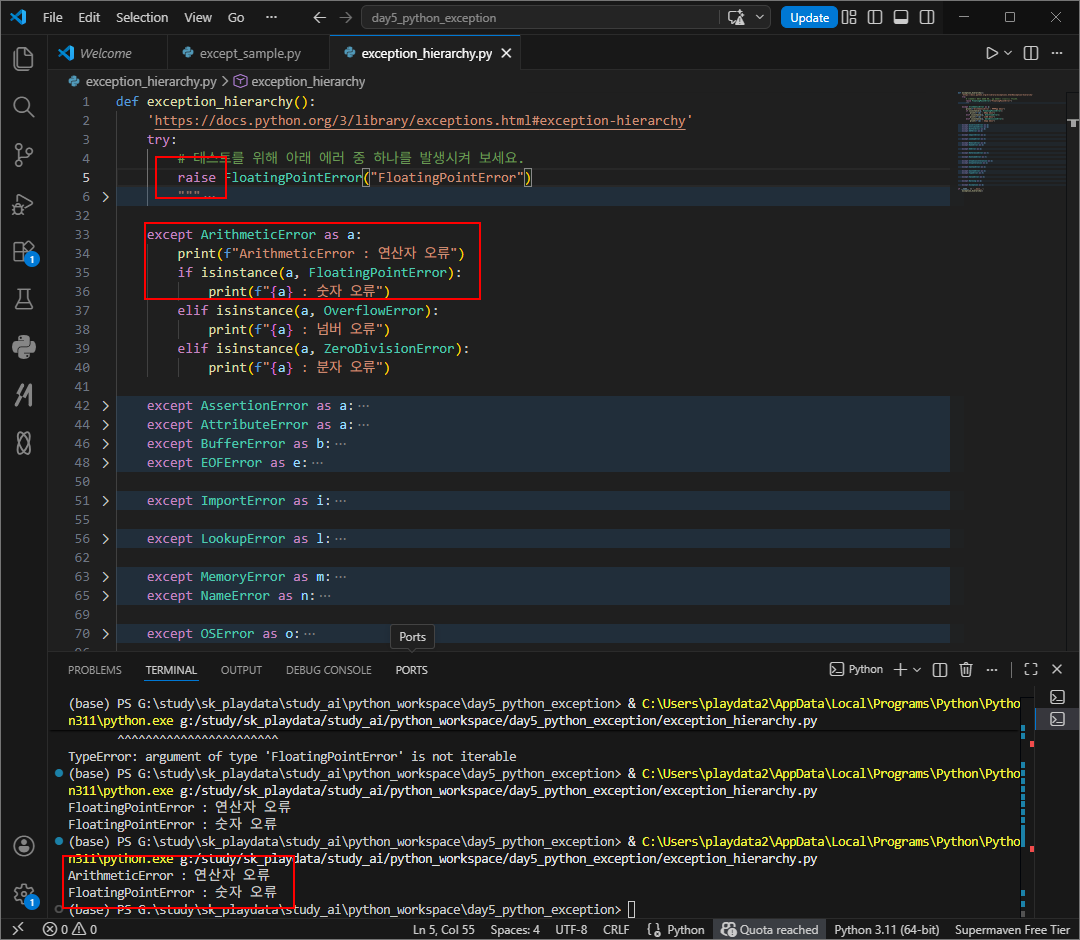Go forward with the right arrow
The width and height of the screenshot is (1080, 940).
tap(346, 18)
